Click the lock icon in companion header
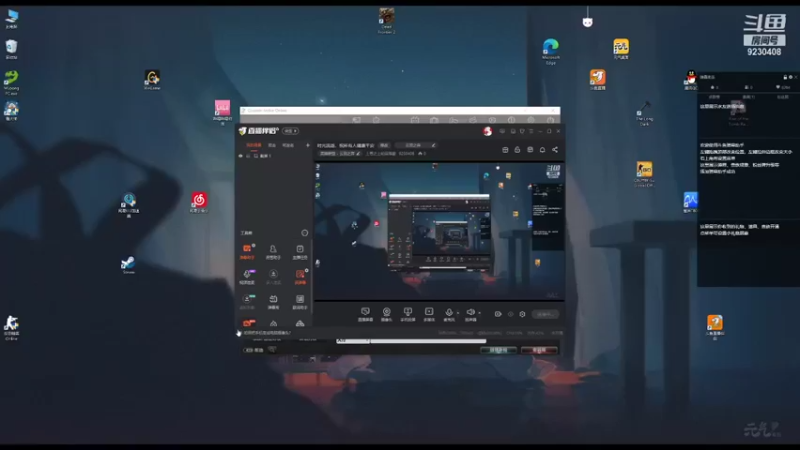Screen dimensions: 800x450 (x=517, y=149)
